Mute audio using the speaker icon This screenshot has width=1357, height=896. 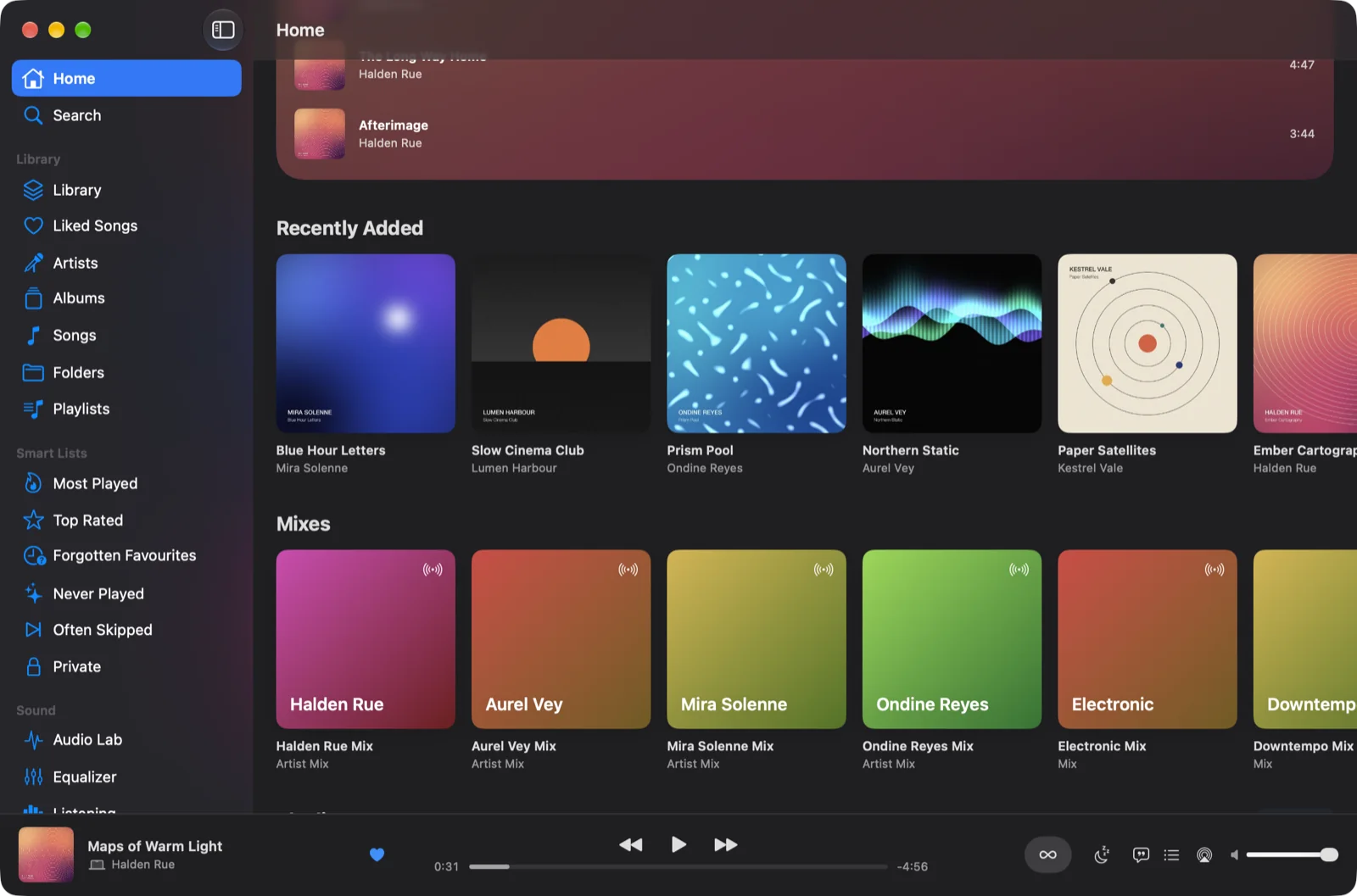(x=1235, y=854)
